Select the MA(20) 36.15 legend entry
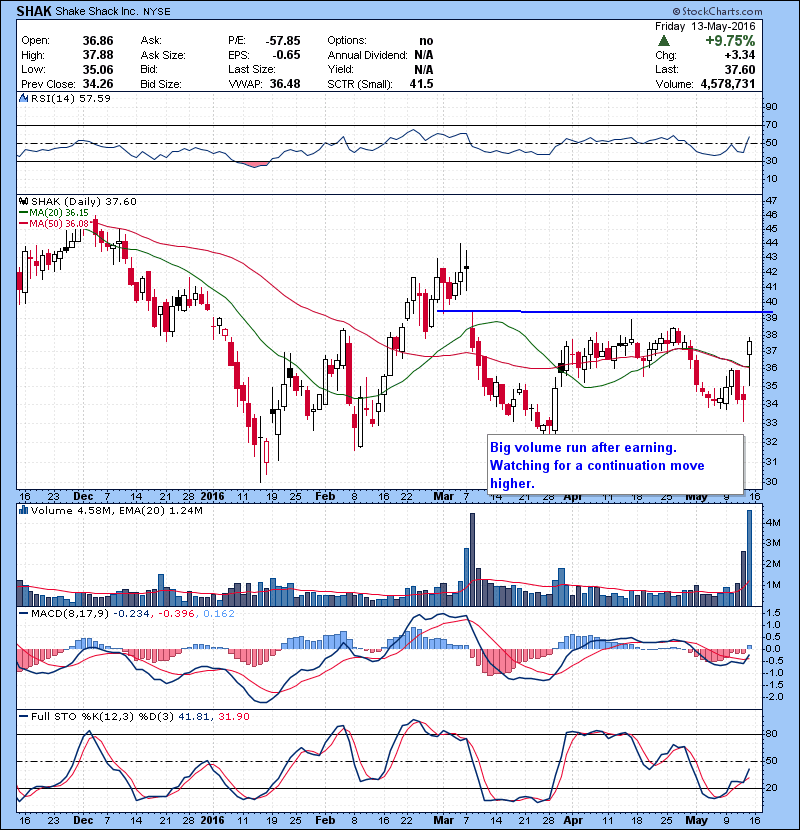 click(x=54, y=213)
